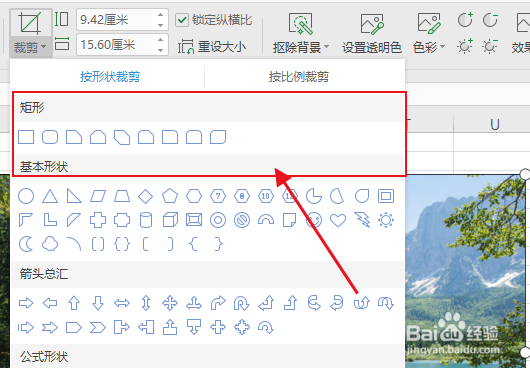530x368 pixels.
Task: Select the frame shape
Action: pos(386,196)
